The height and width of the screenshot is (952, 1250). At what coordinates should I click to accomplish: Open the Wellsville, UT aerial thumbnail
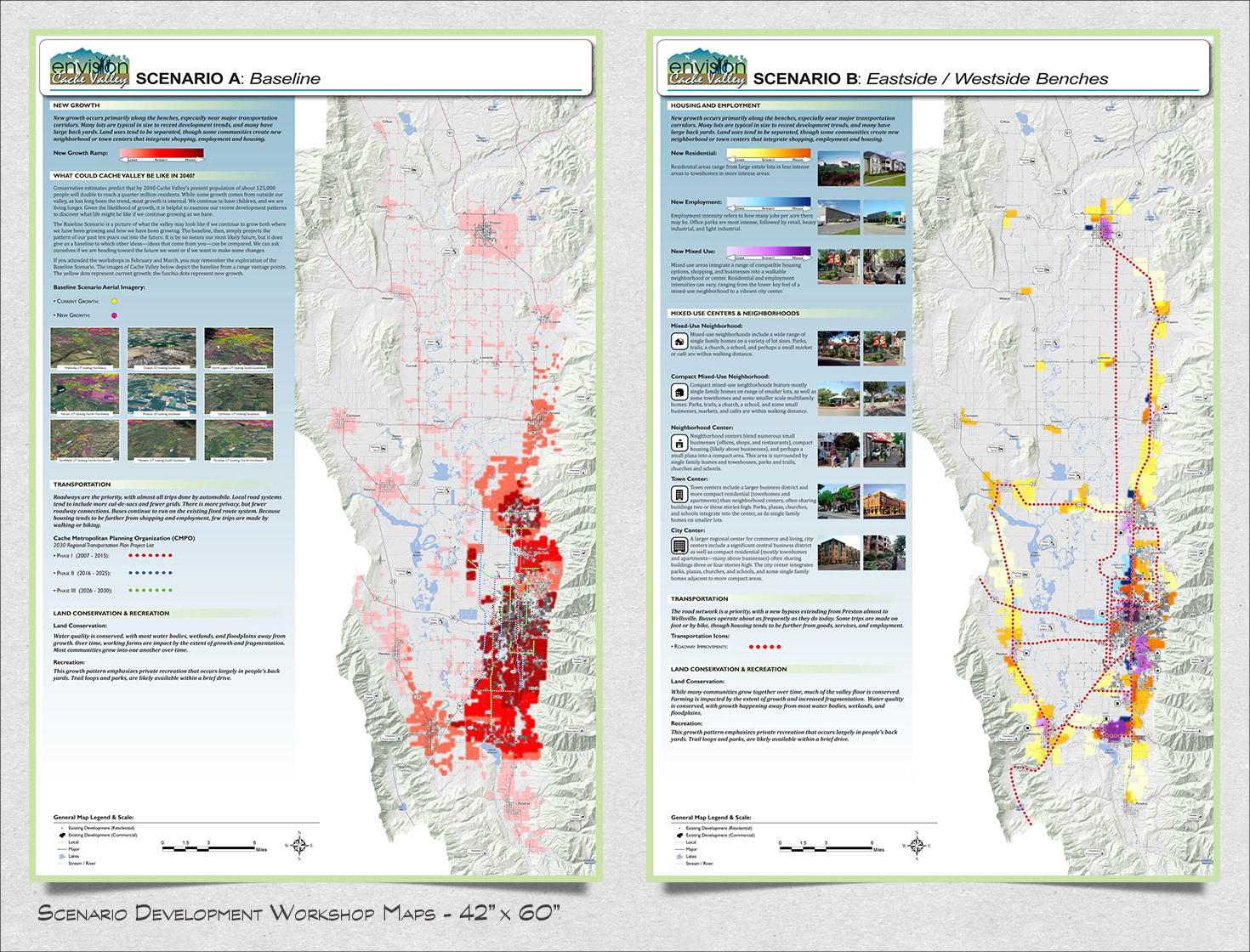(x=85, y=348)
